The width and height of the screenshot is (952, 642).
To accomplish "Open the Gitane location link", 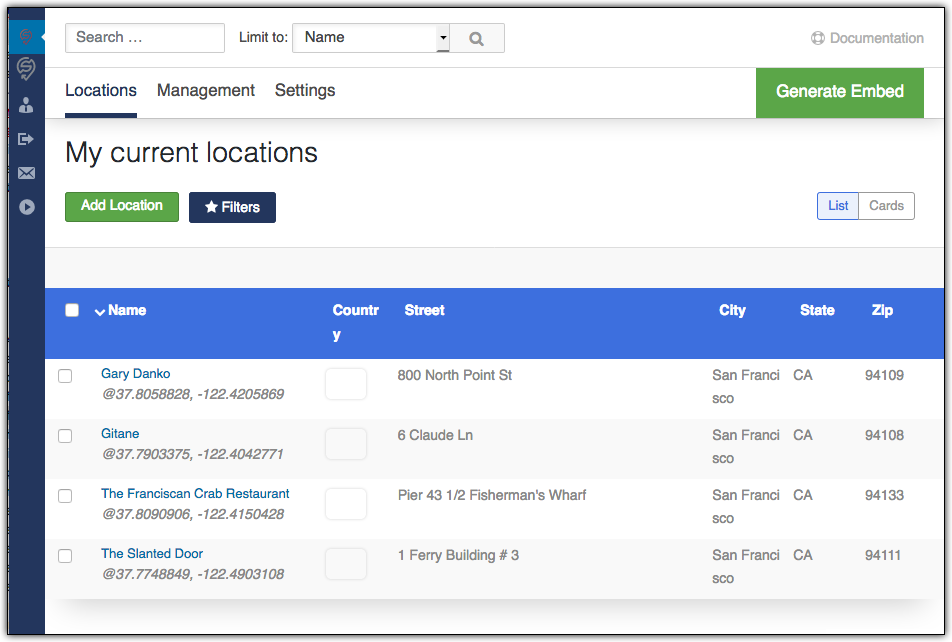I will pyautogui.click(x=120, y=433).
